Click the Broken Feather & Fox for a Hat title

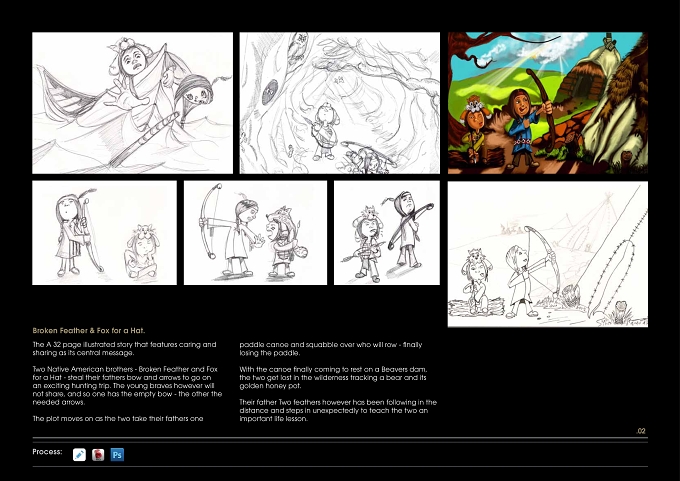click(88, 330)
